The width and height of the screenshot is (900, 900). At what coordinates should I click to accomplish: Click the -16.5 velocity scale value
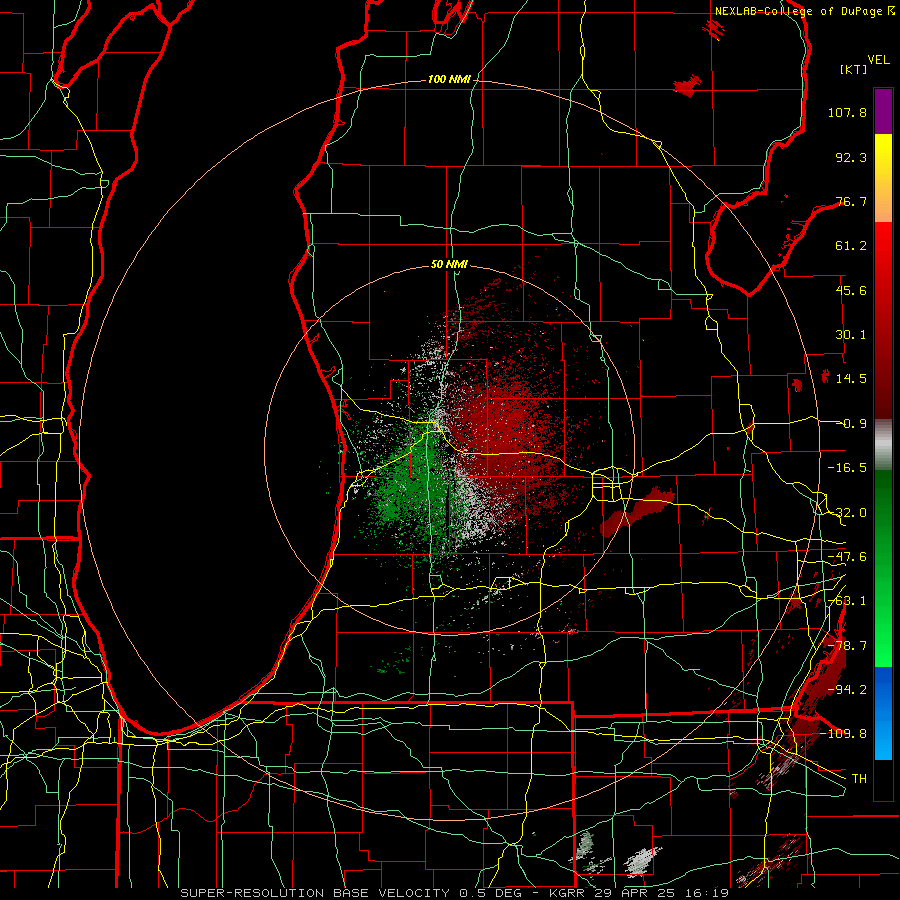tap(847, 468)
